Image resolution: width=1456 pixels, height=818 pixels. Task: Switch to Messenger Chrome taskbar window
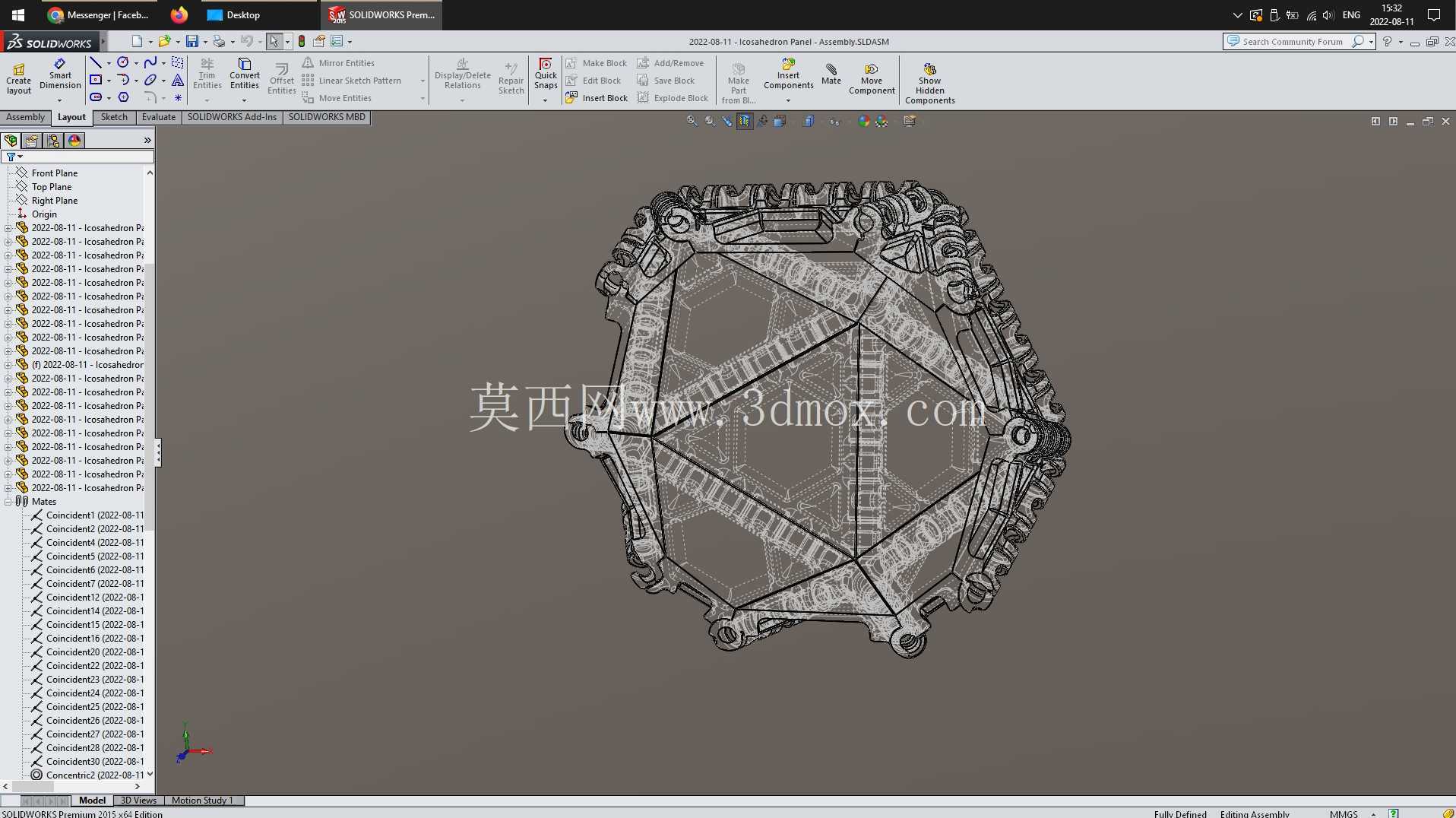(x=98, y=14)
